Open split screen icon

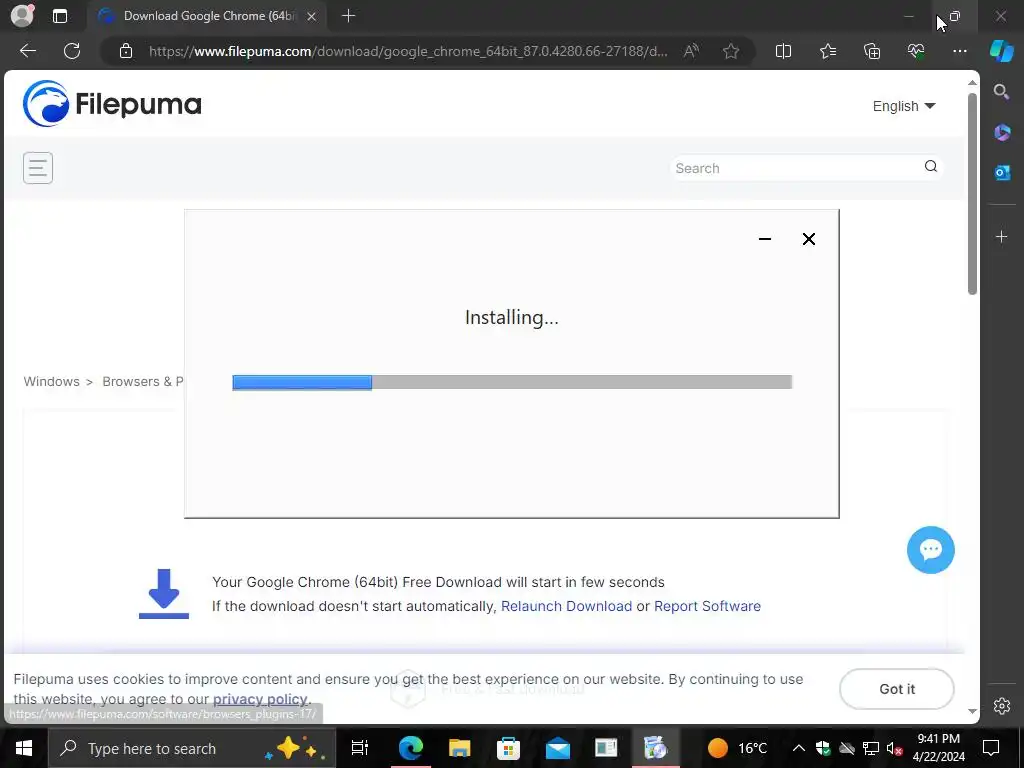click(783, 51)
